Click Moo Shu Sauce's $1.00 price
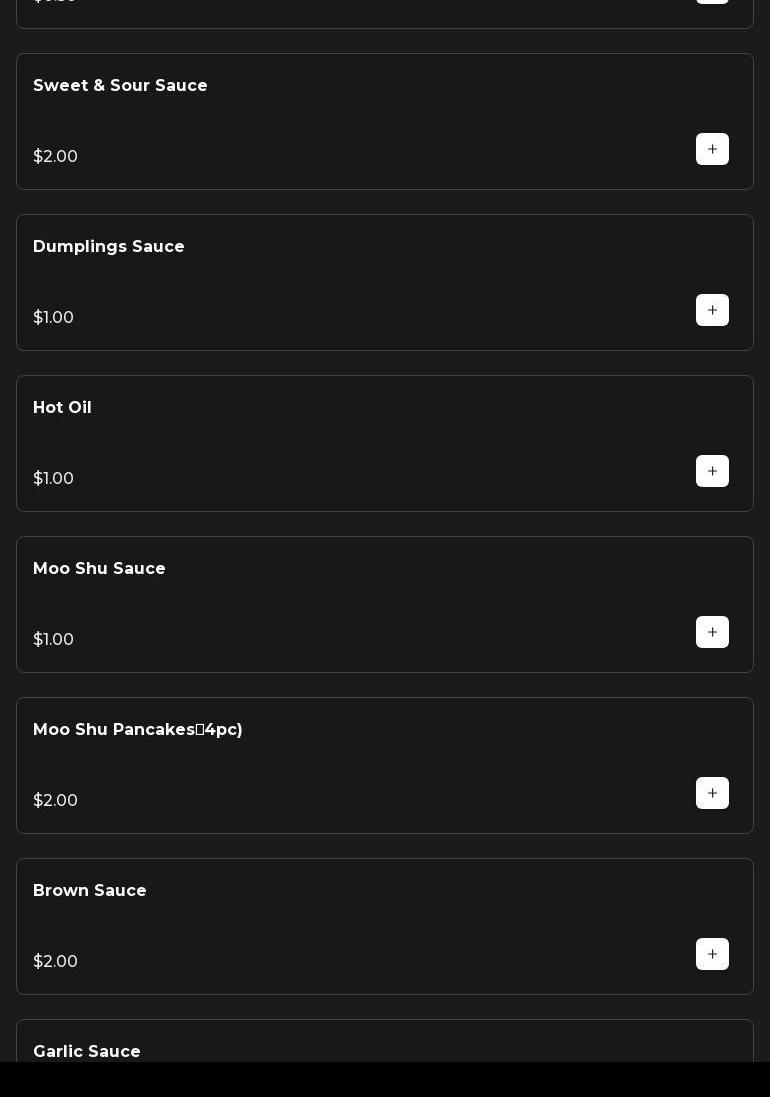Screen dimensions: 770x1097 coord(53,640)
